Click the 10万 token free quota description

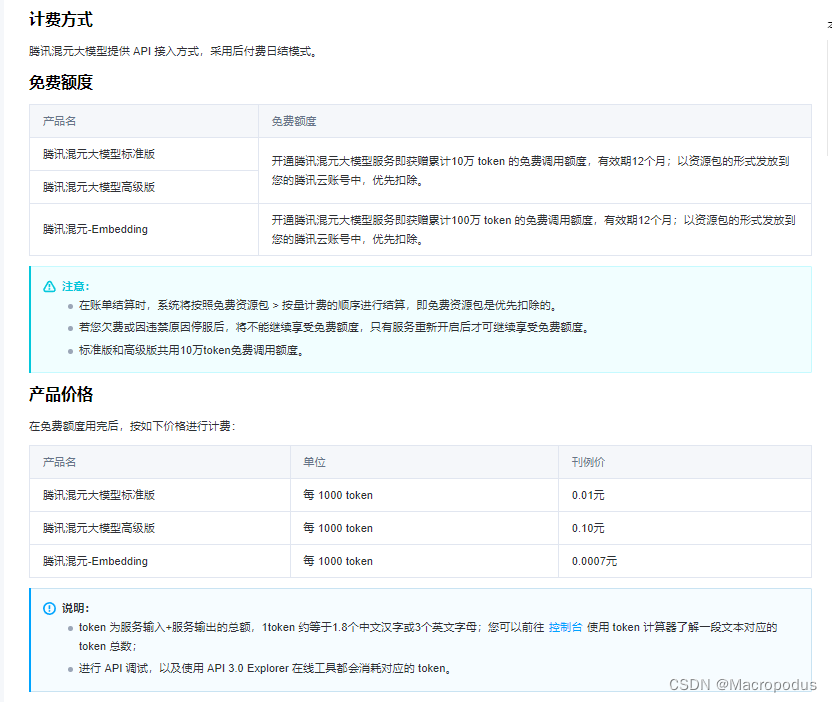pos(531,171)
